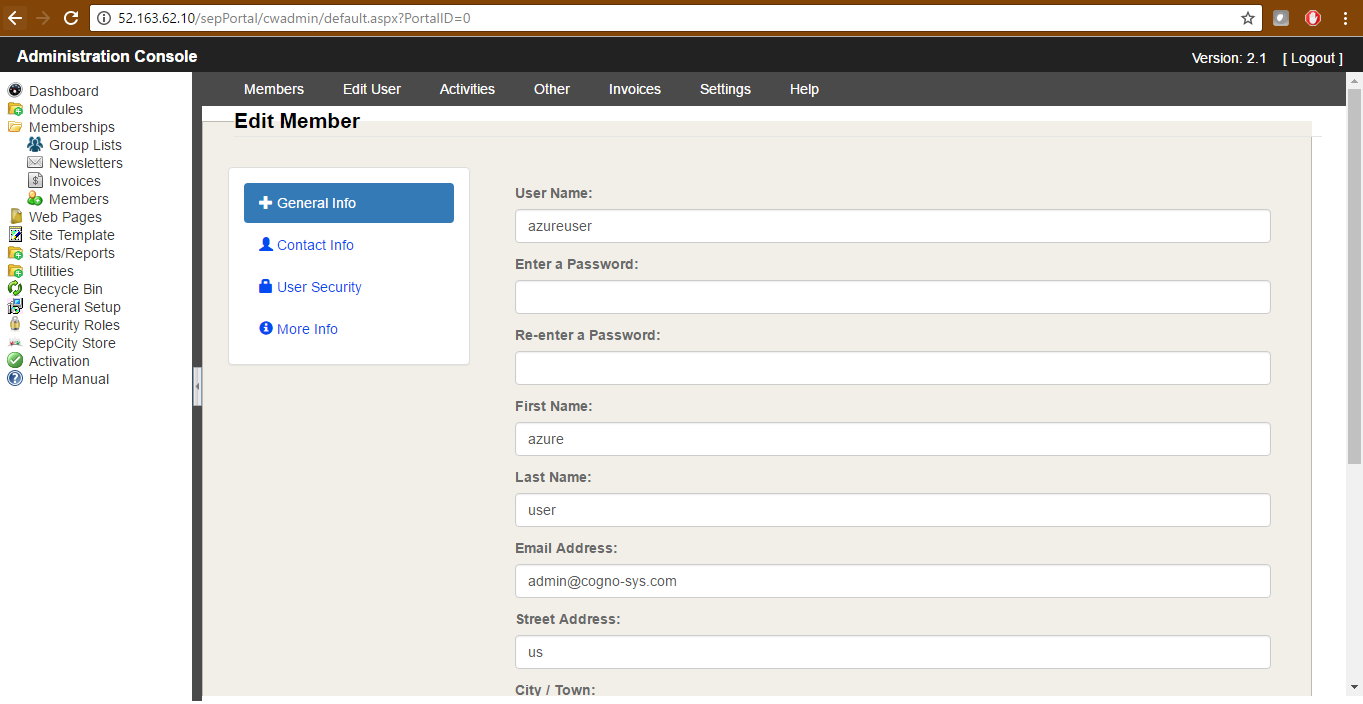Open the User Security section

[319, 287]
